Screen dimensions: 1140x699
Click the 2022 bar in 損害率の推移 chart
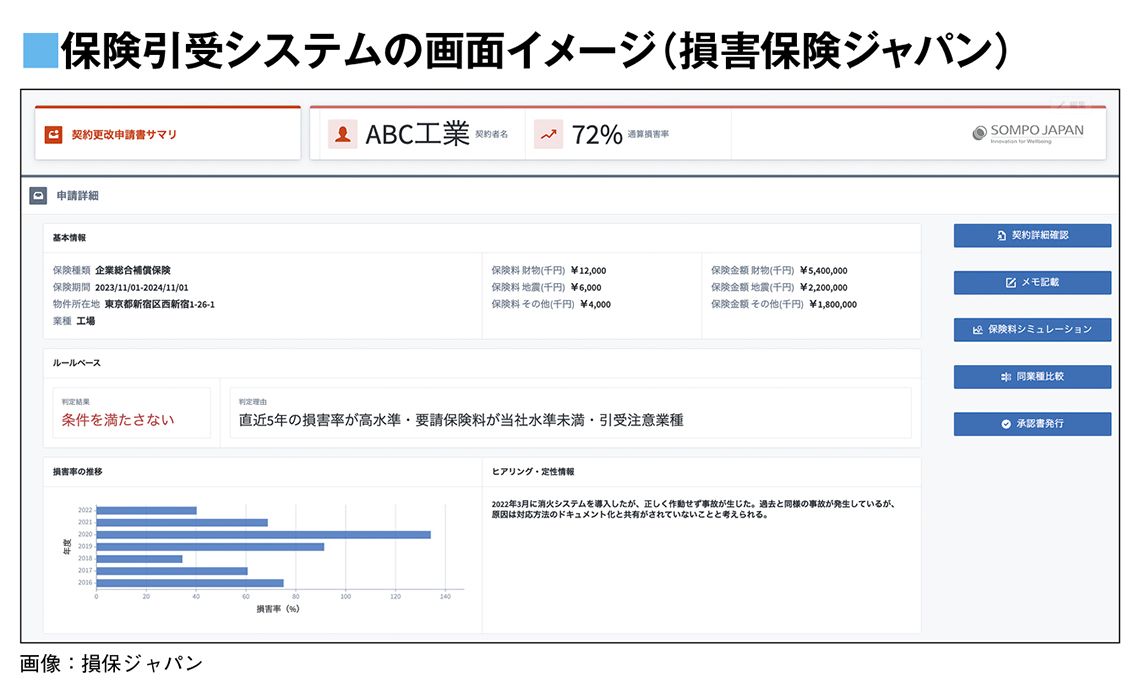pyautogui.click(x=146, y=510)
